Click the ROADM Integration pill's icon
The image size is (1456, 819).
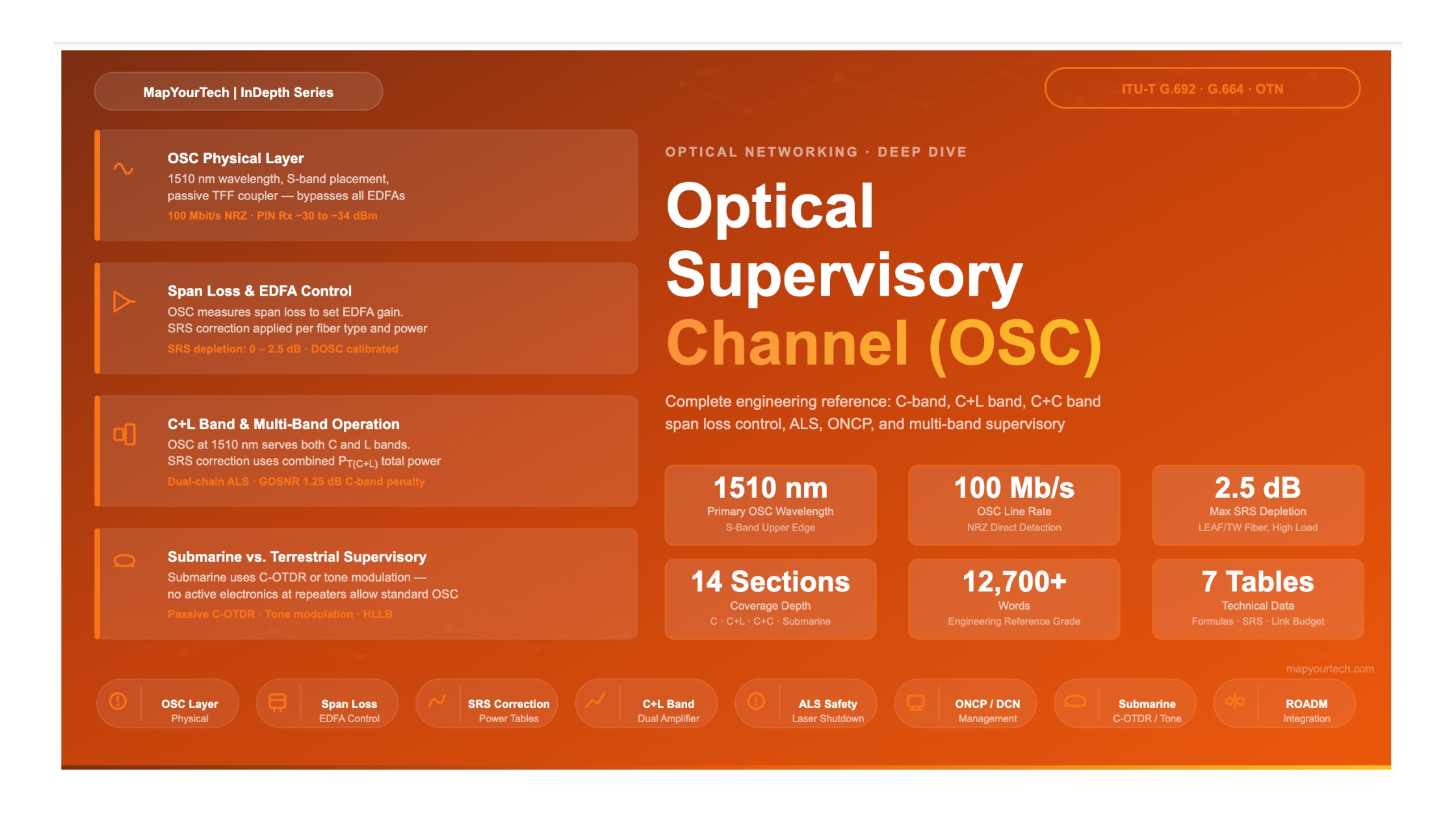coord(1235,701)
